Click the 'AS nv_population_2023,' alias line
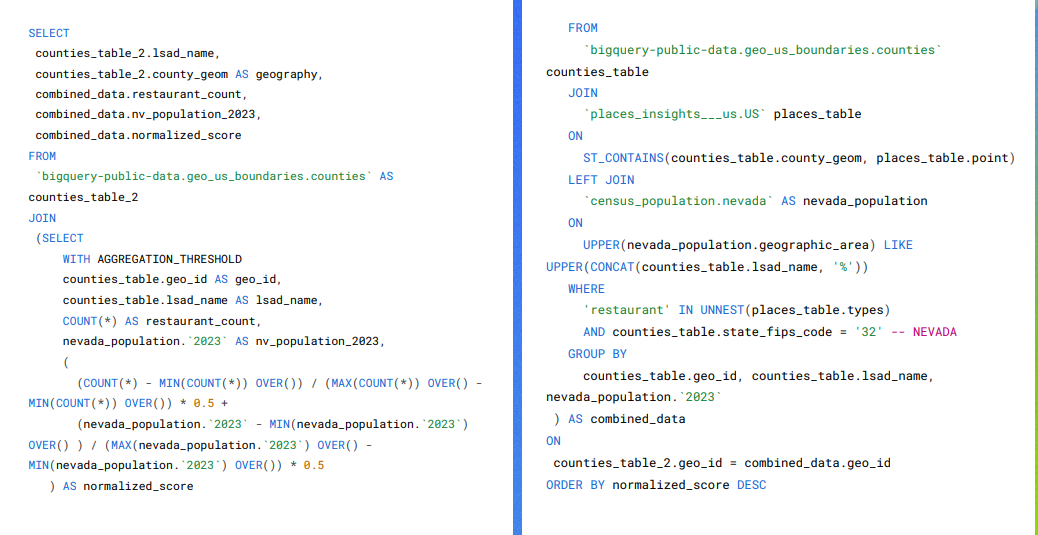 click(x=222, y=342)
